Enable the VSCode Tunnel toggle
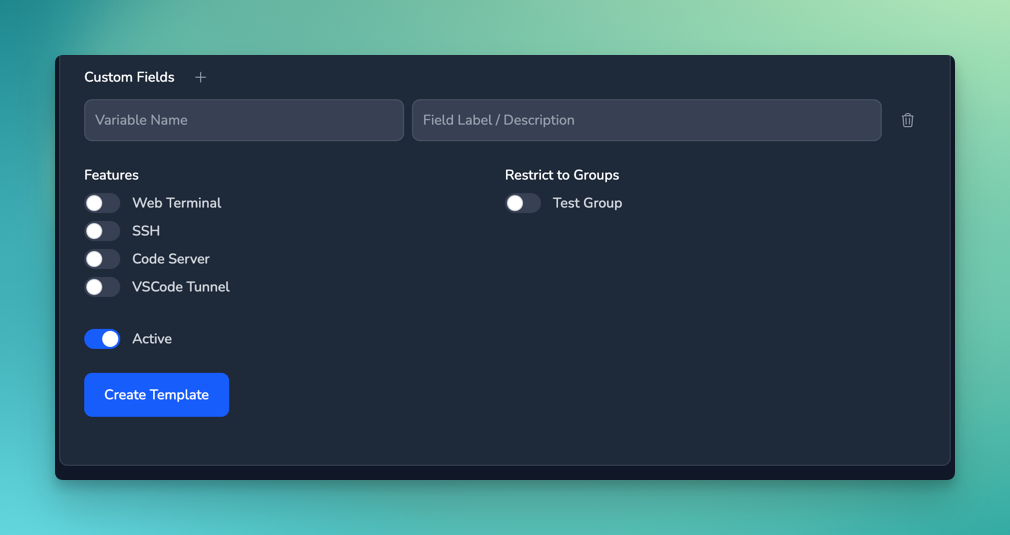This screenshot has width=1010, height=535. pyautogui.click(x=102, y=287)
